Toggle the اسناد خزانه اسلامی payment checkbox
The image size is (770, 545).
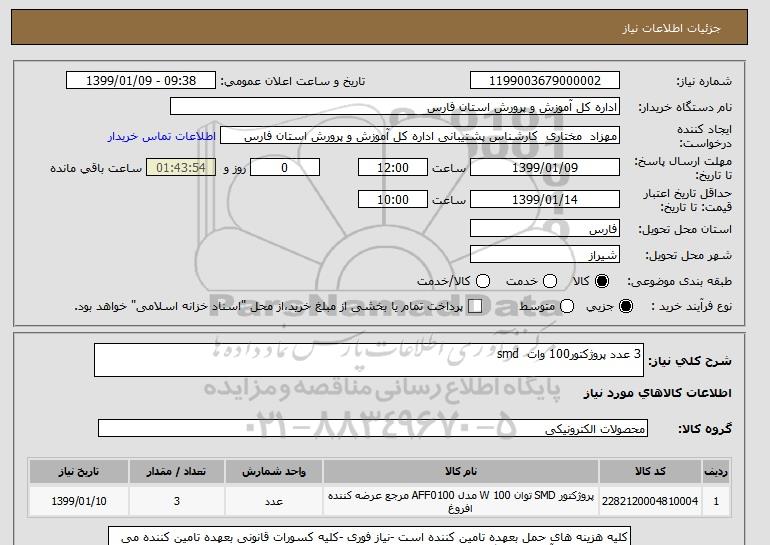click(475, 306)
